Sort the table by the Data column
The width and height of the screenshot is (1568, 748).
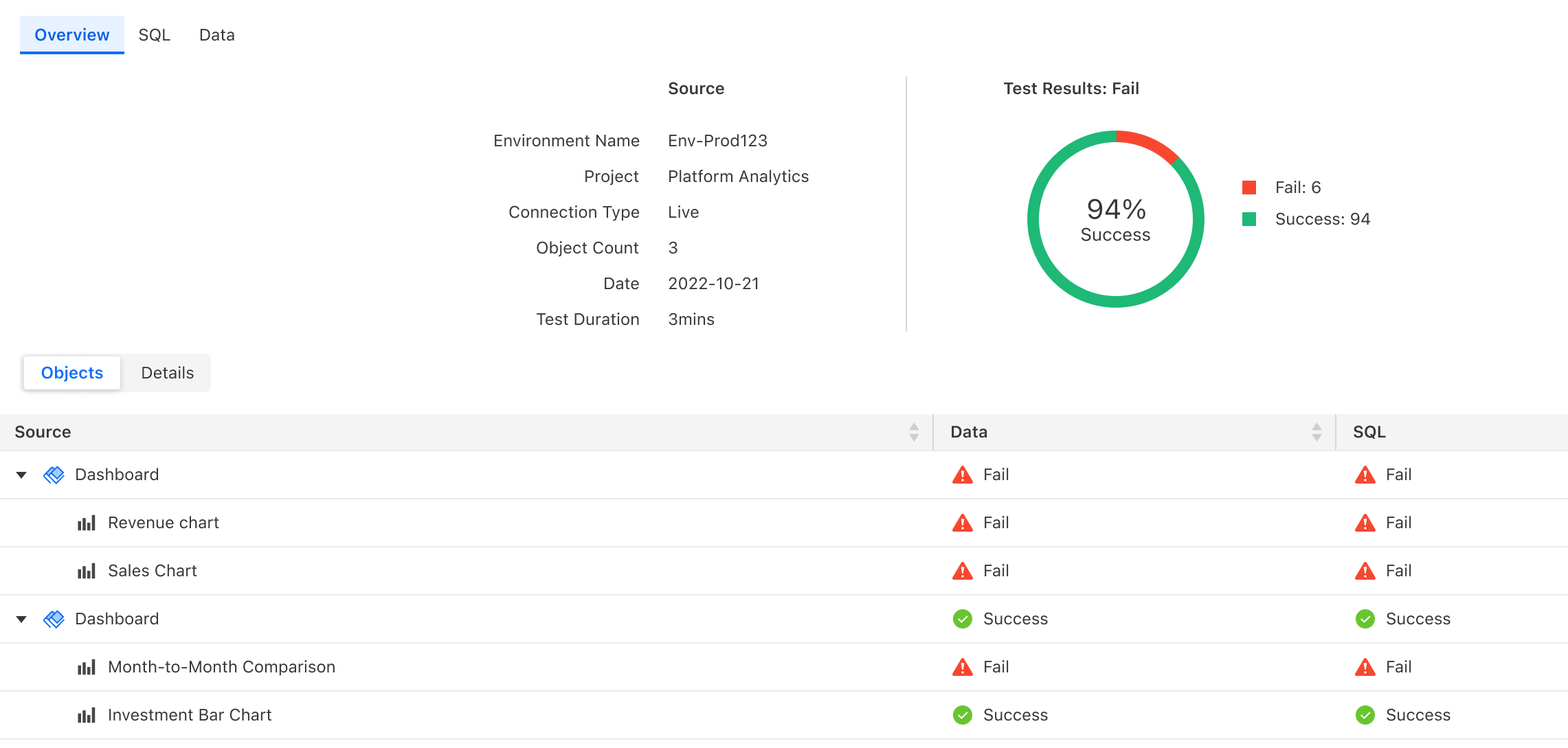pos(1316,432)
